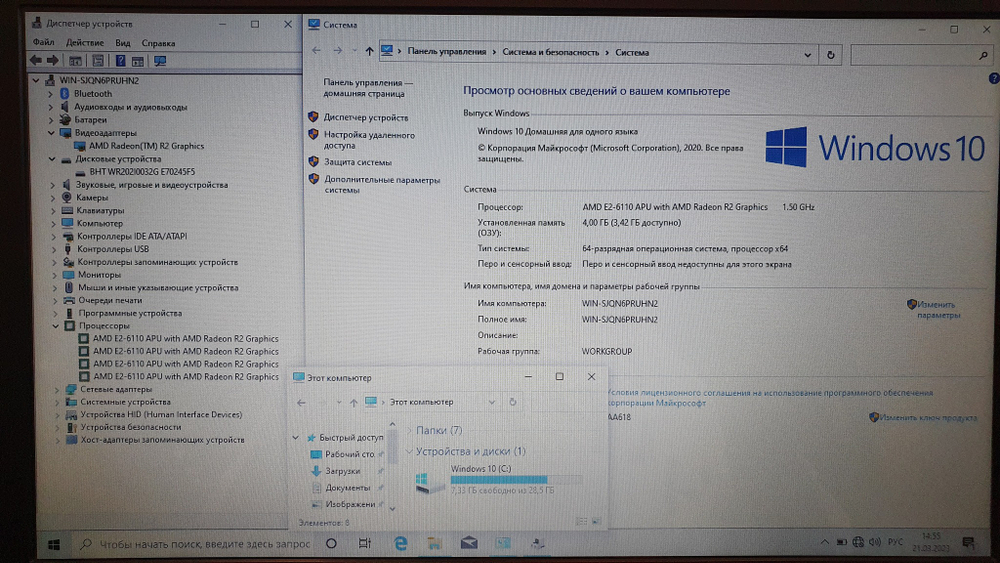Select the Очереди печати printer icon

tap(68, 300)
